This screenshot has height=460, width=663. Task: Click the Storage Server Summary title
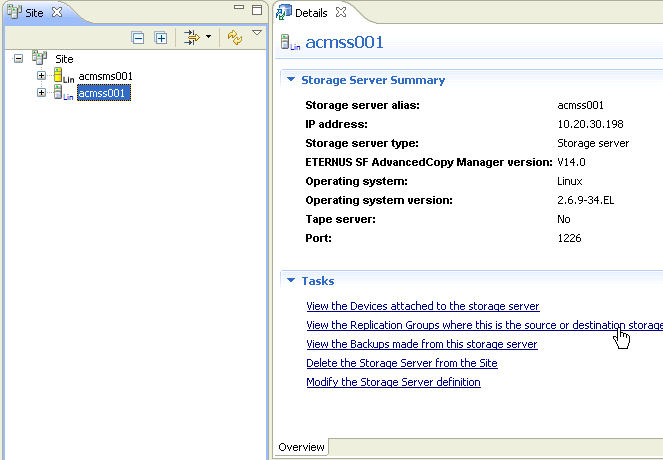tap(373, 80)
